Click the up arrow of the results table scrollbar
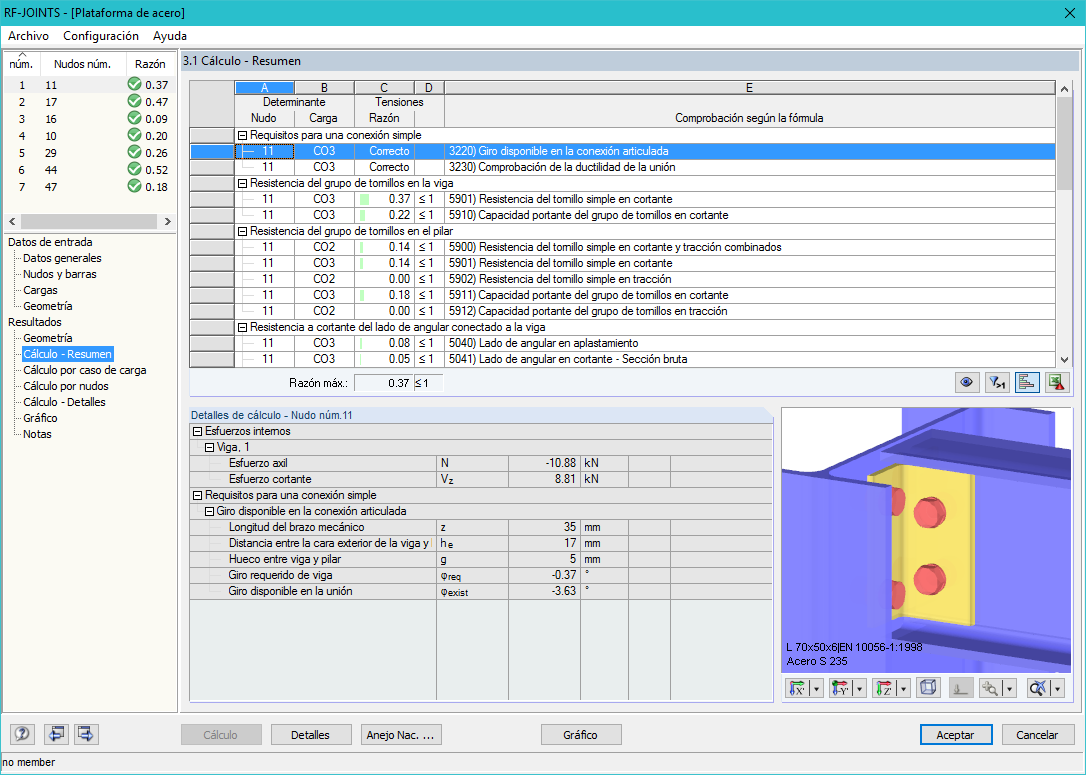Image resolution: width=1086 pixels, height=775 pixels. pyautogui.click(x=1065, y=89)
